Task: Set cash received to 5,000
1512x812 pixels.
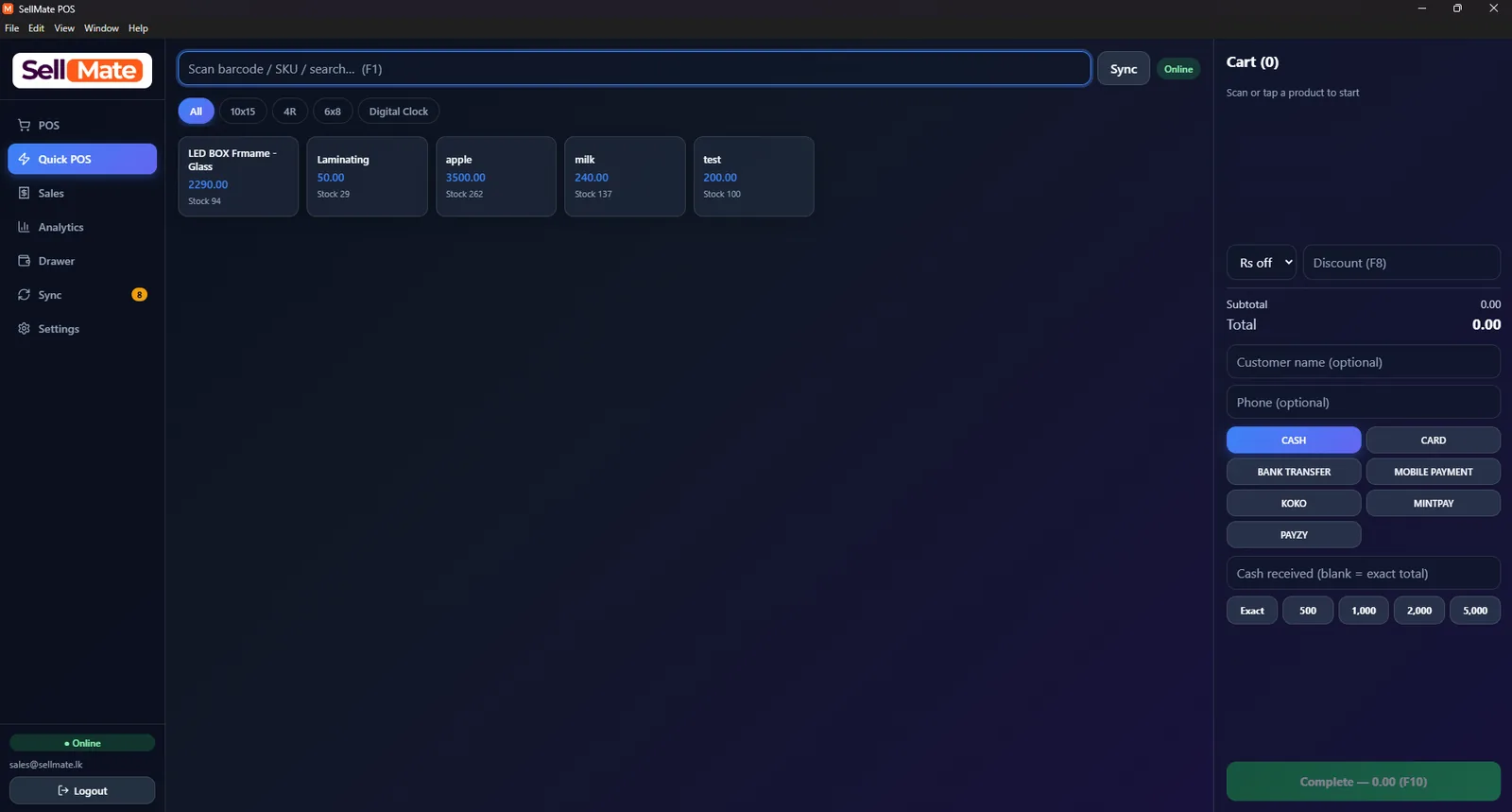Action: [x=1475, y=611]
